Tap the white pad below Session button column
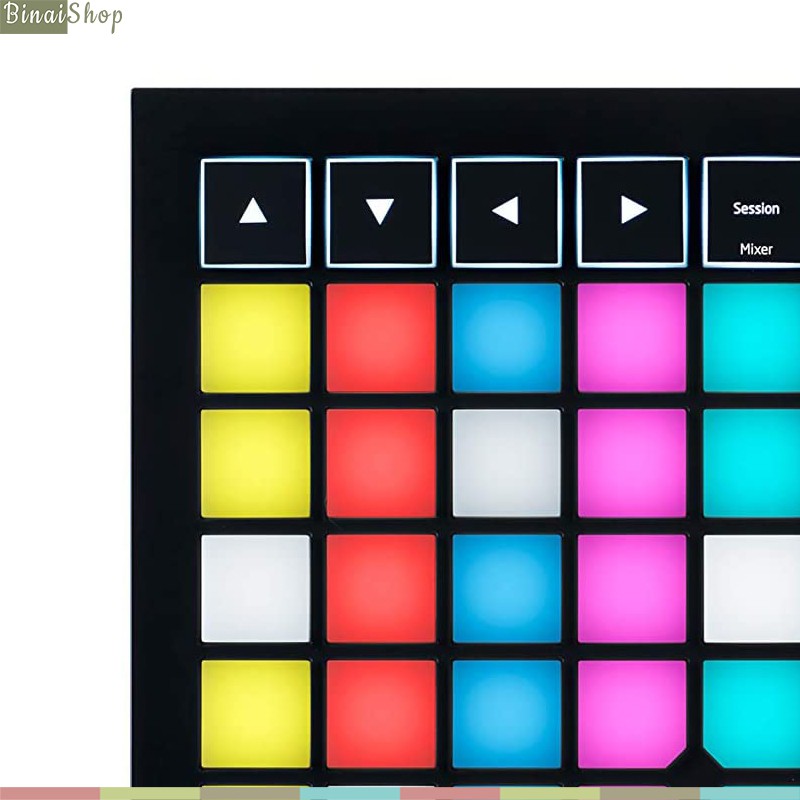The width and height of the screenshot is (800, 800). [752, 588]
